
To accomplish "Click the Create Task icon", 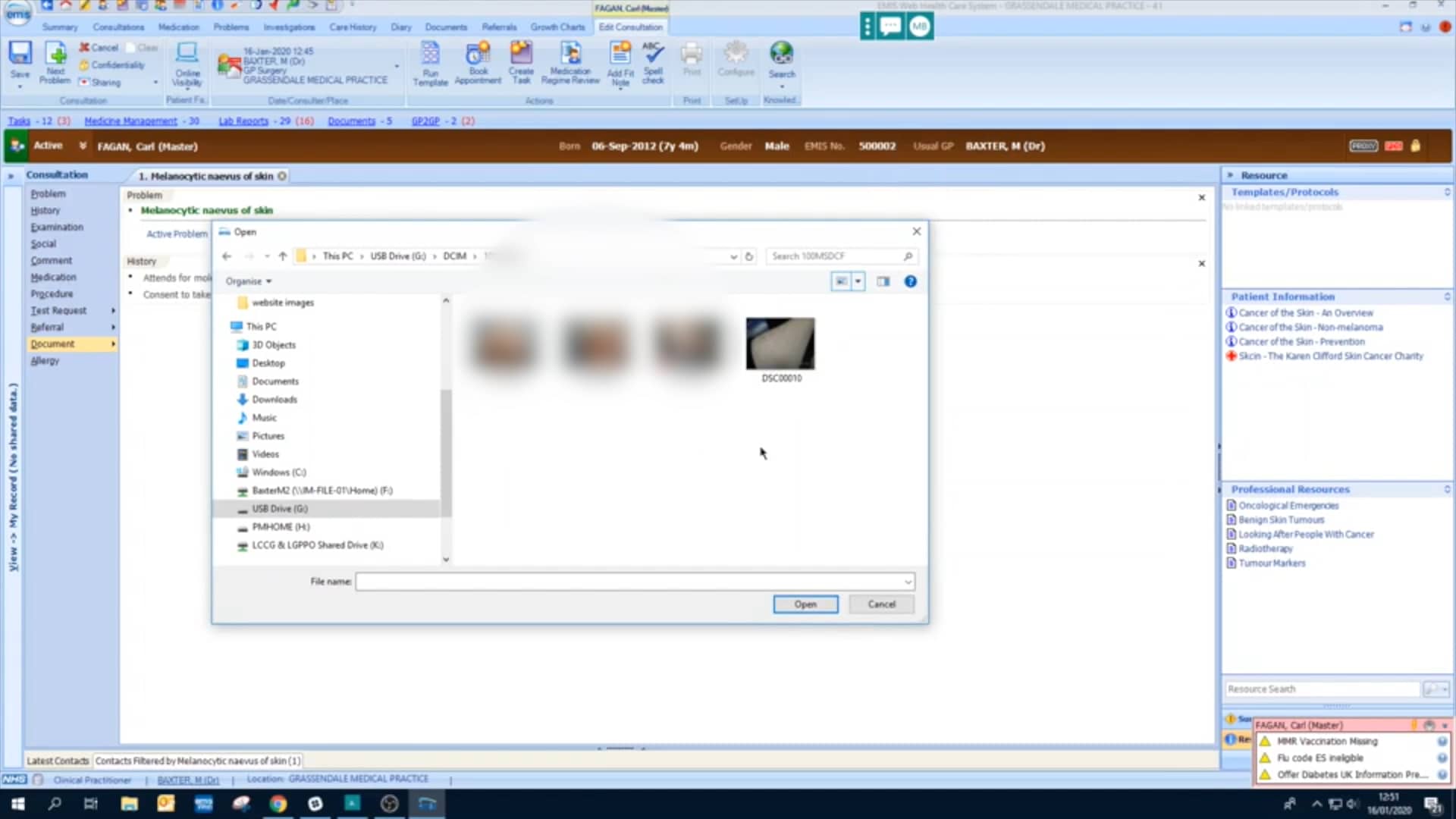I will click(521, 64).
